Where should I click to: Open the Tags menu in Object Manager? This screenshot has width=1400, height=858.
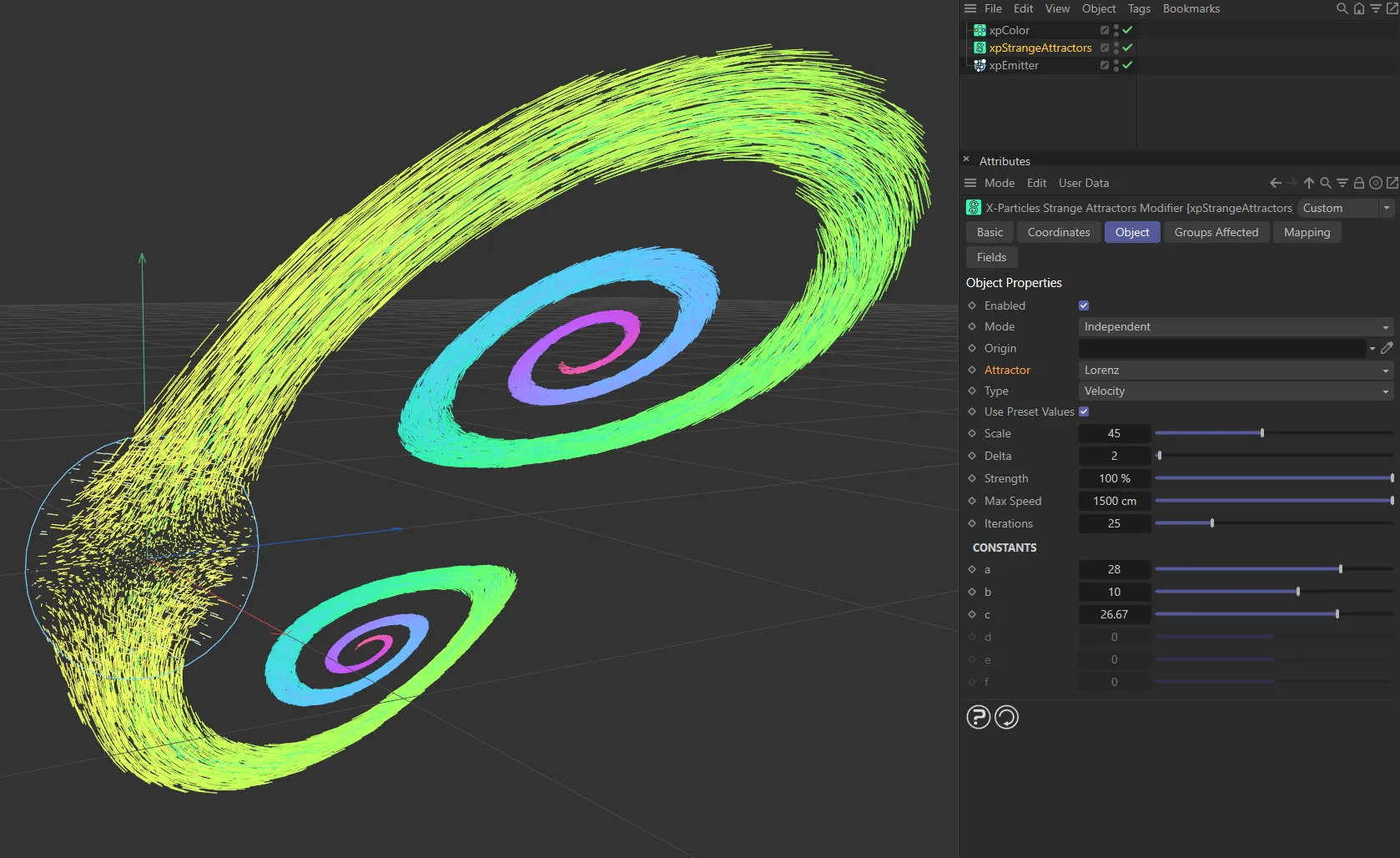(1138, 8)
